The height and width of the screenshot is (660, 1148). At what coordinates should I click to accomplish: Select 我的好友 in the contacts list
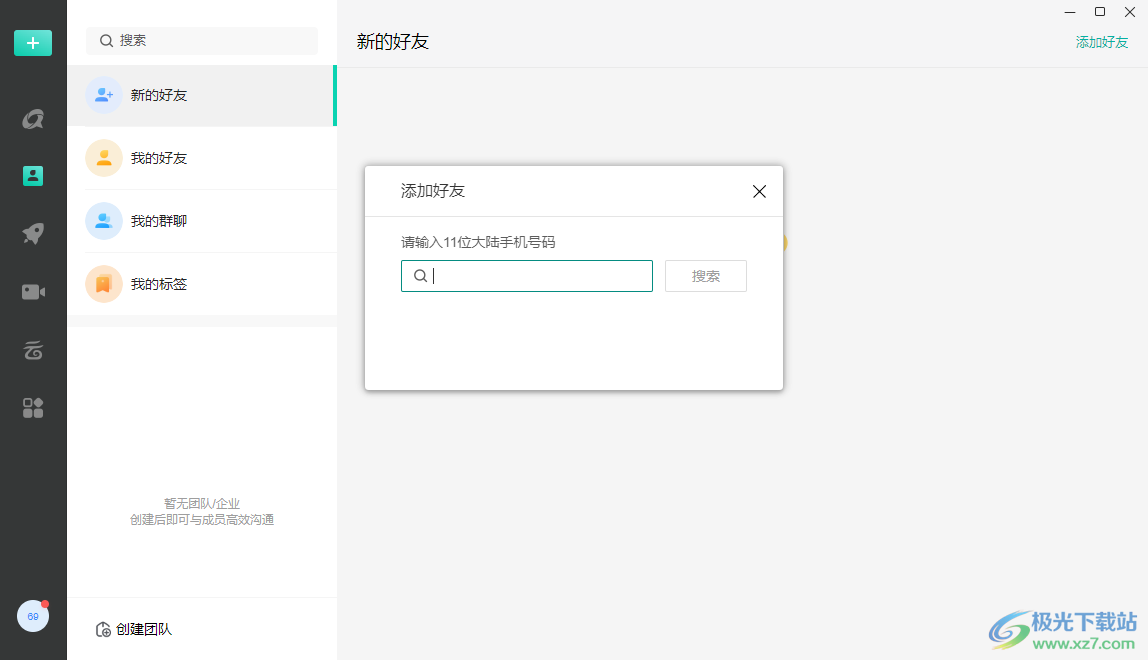(202, 158)
